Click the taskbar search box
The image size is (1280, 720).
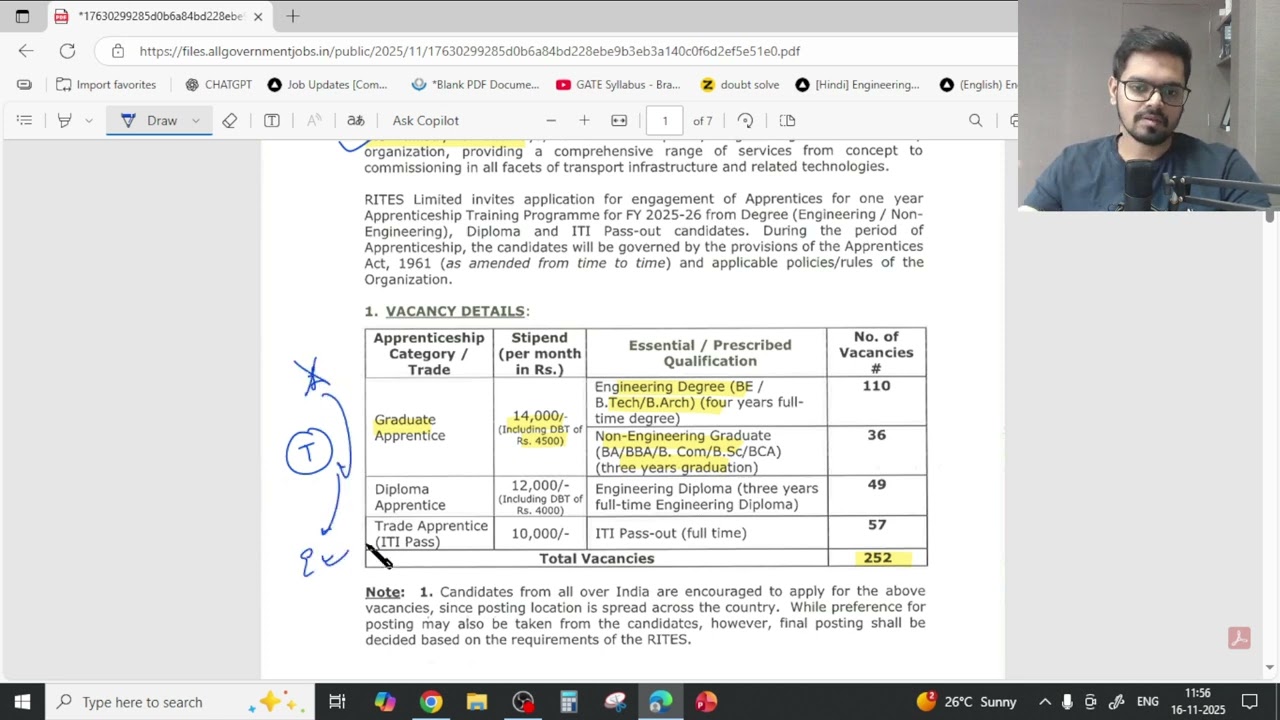(180, 702)
